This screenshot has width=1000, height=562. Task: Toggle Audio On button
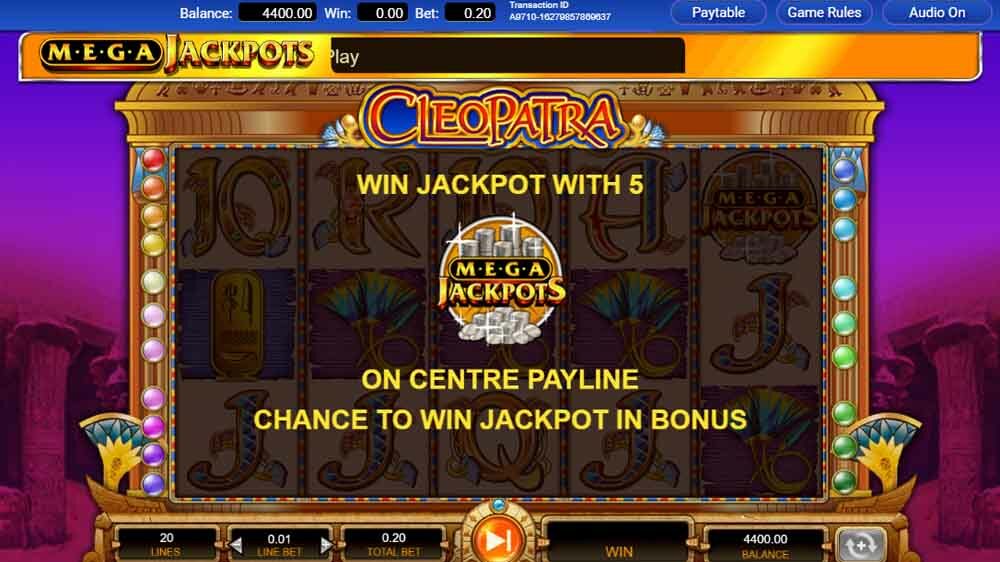pyautogui.click(x=936, y=13)
